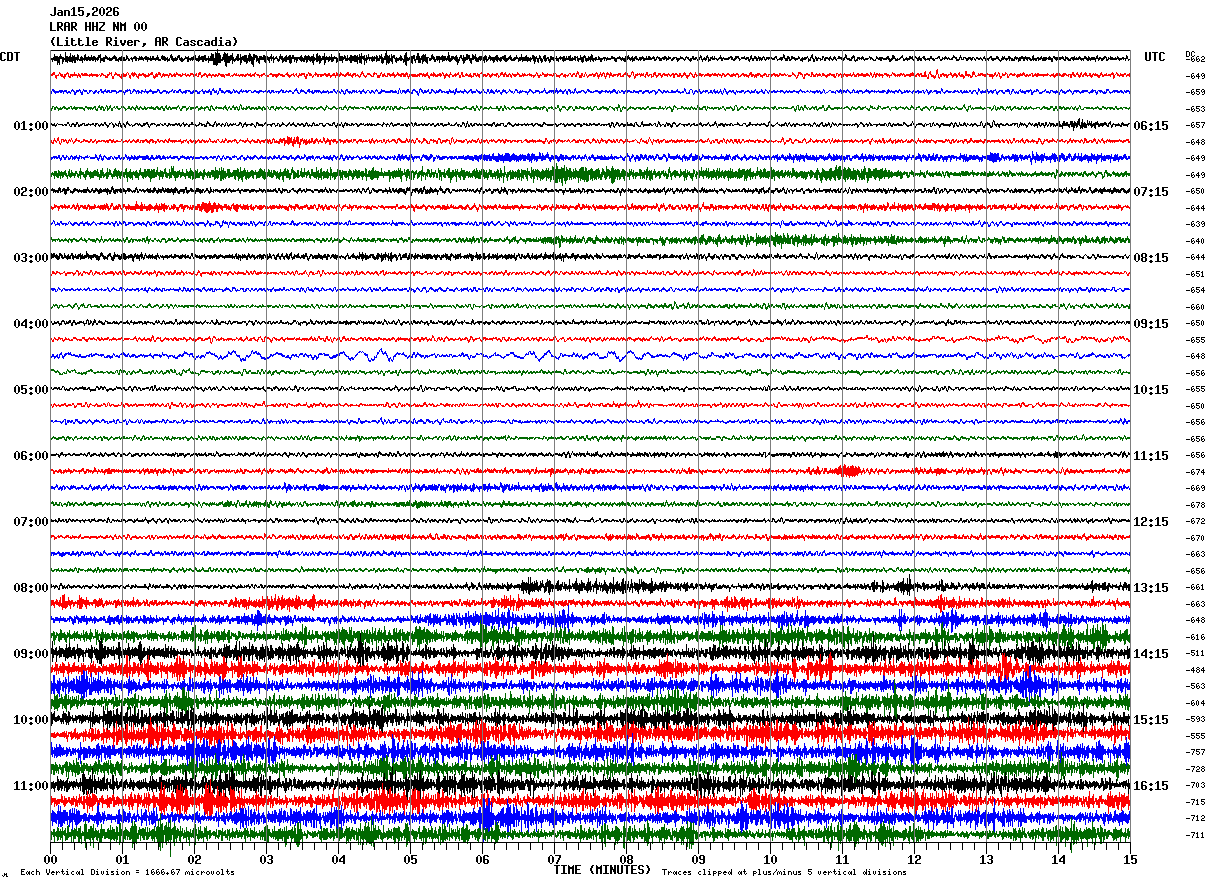Click the 14:15 UTC time label
This screenshot has height=886, width=1210.
tap(1151, 654)
